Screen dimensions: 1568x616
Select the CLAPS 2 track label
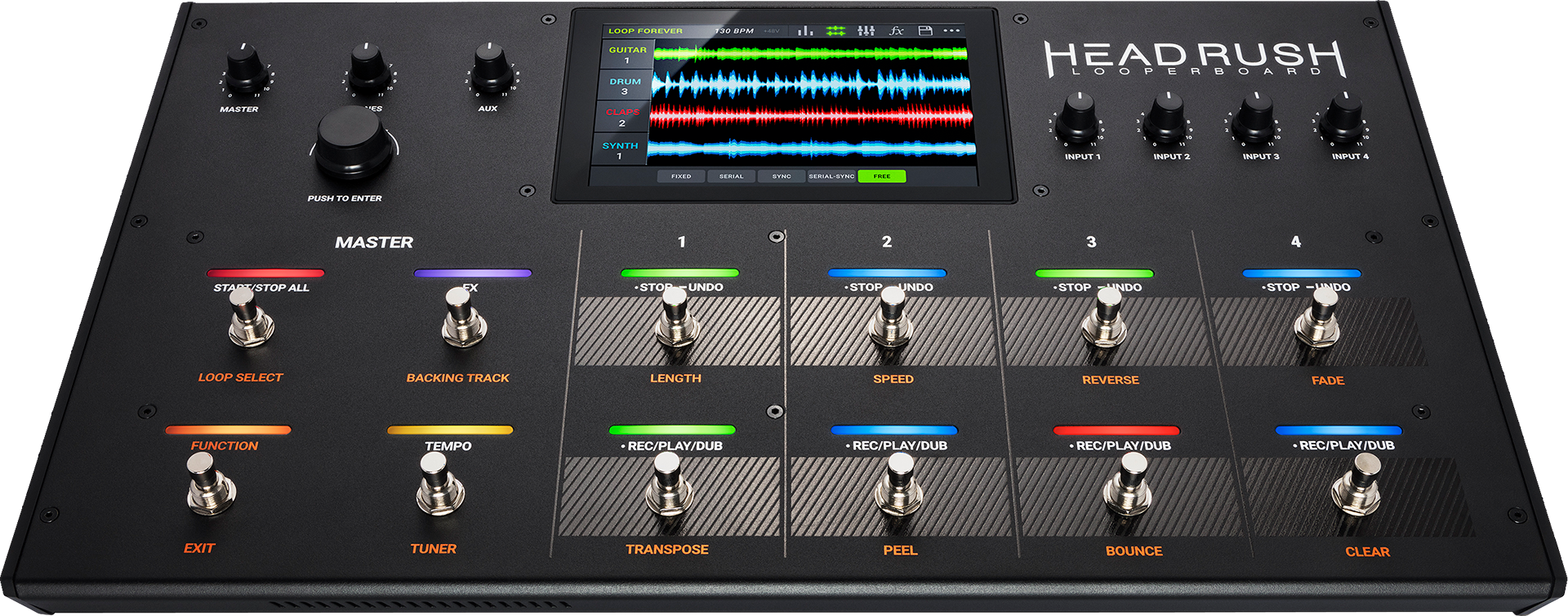tap(622, 118)
